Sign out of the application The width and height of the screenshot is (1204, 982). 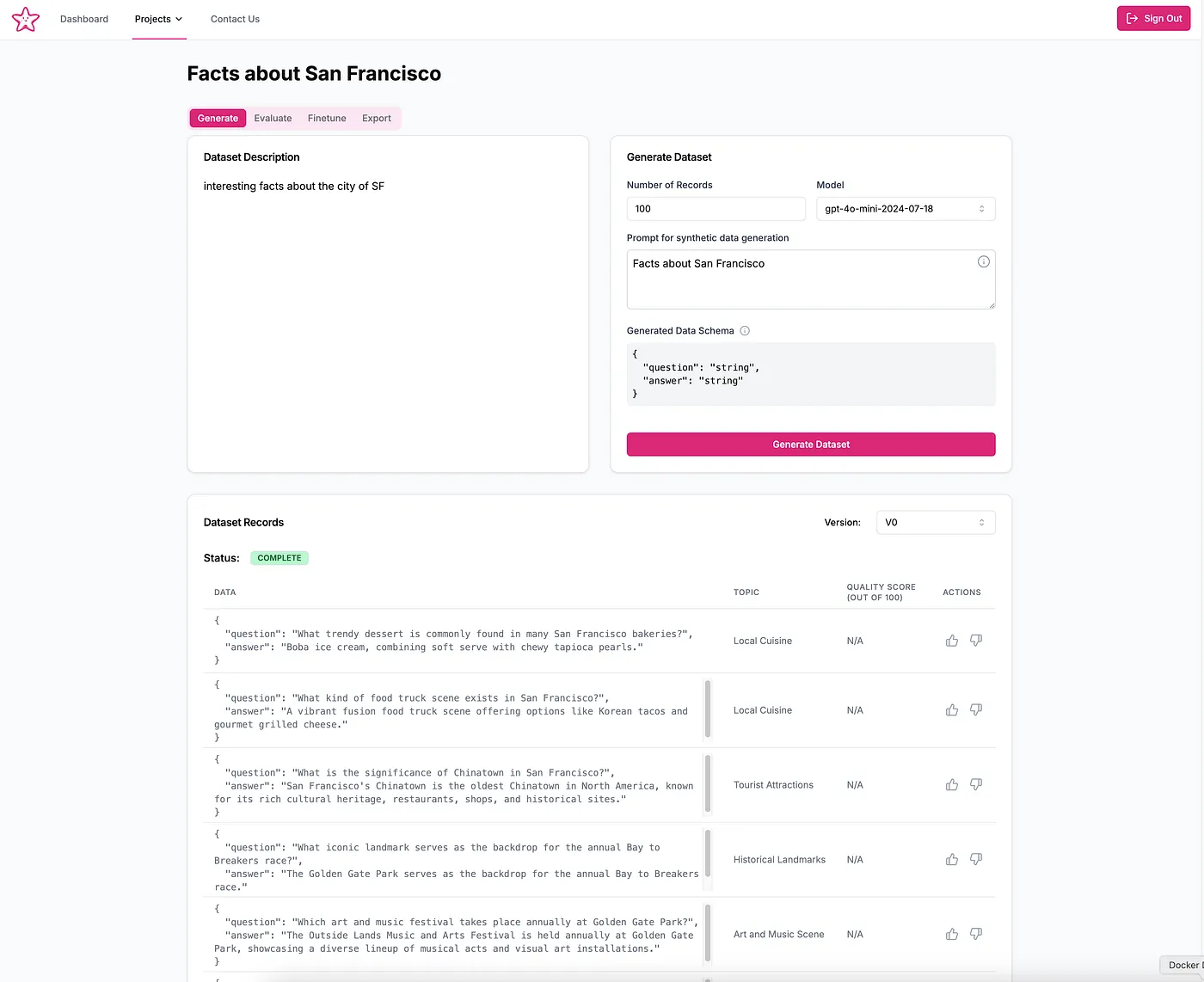(x=1153, y=18)
